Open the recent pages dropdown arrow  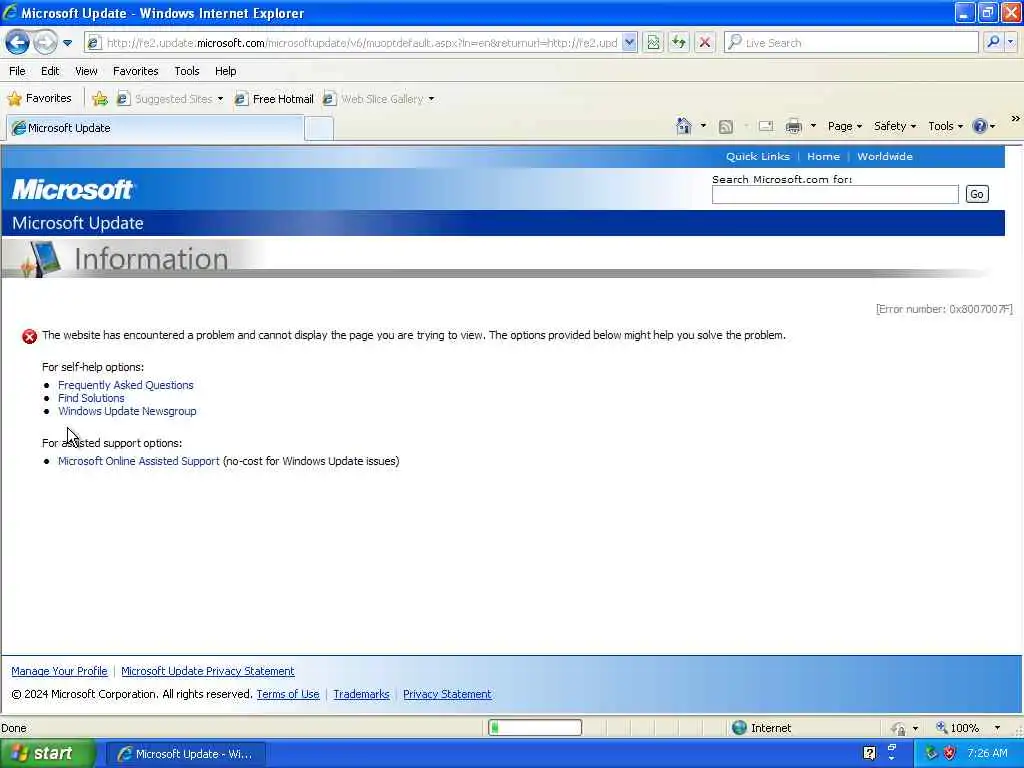click(67, 43)
